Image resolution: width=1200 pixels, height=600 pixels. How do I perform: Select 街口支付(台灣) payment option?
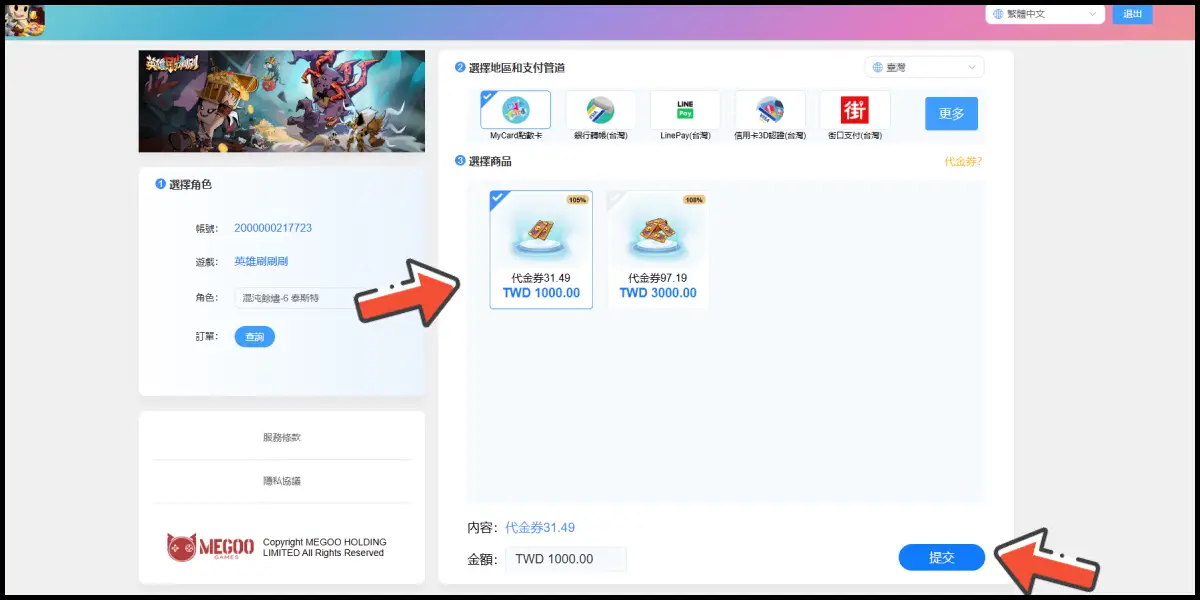point(855,115)
